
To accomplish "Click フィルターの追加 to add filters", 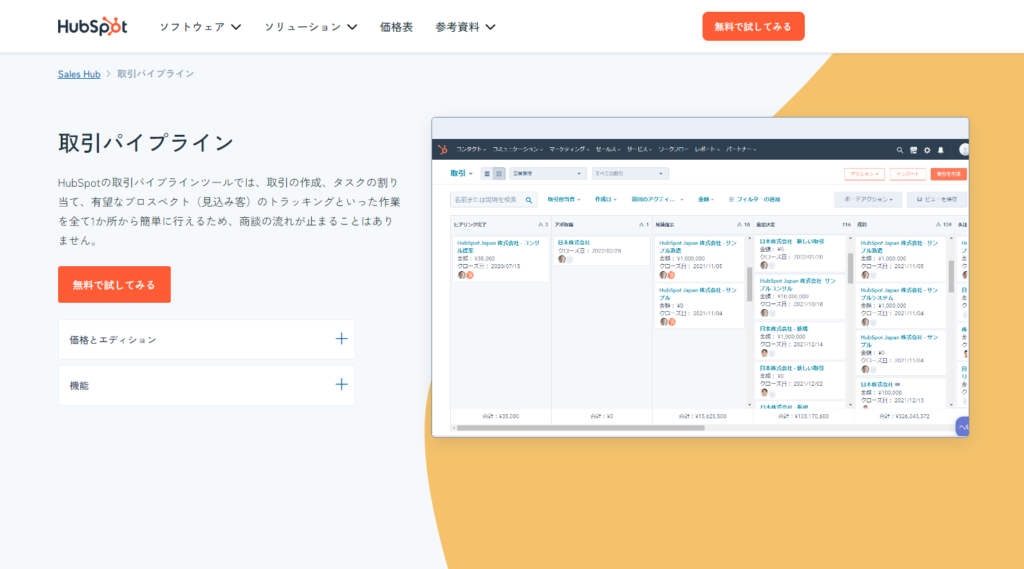I will tap(754, 199).
